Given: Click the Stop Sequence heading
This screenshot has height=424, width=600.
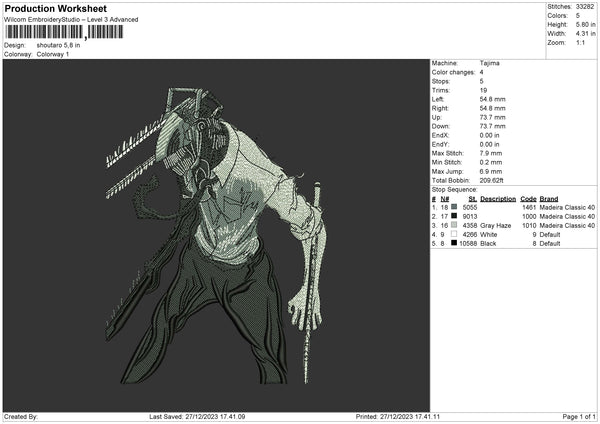Looking at the screenshot, I should (455, 190).
